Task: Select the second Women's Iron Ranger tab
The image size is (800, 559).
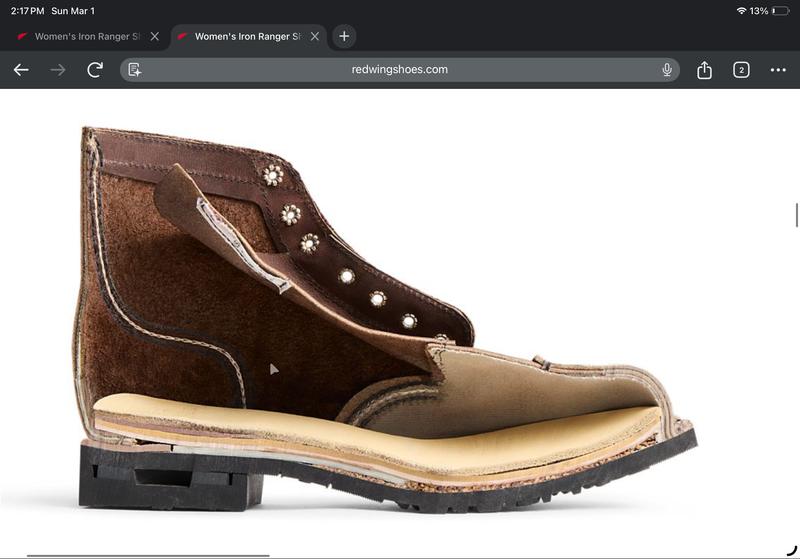Action: click(246, 37)
